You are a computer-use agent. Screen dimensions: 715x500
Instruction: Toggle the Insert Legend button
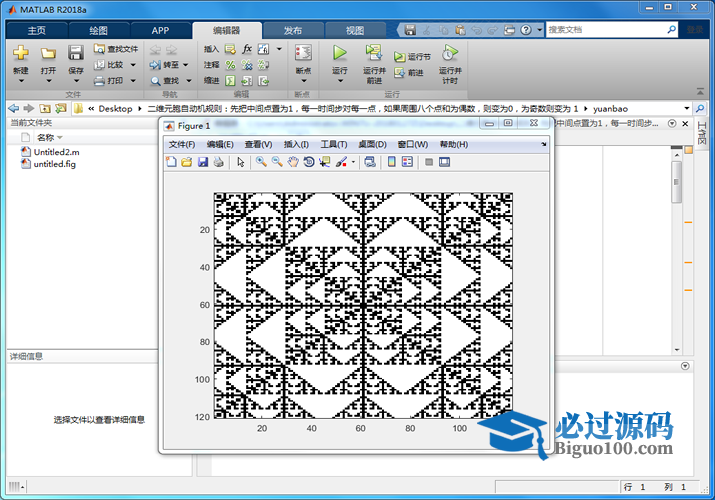tap(407, 162)
